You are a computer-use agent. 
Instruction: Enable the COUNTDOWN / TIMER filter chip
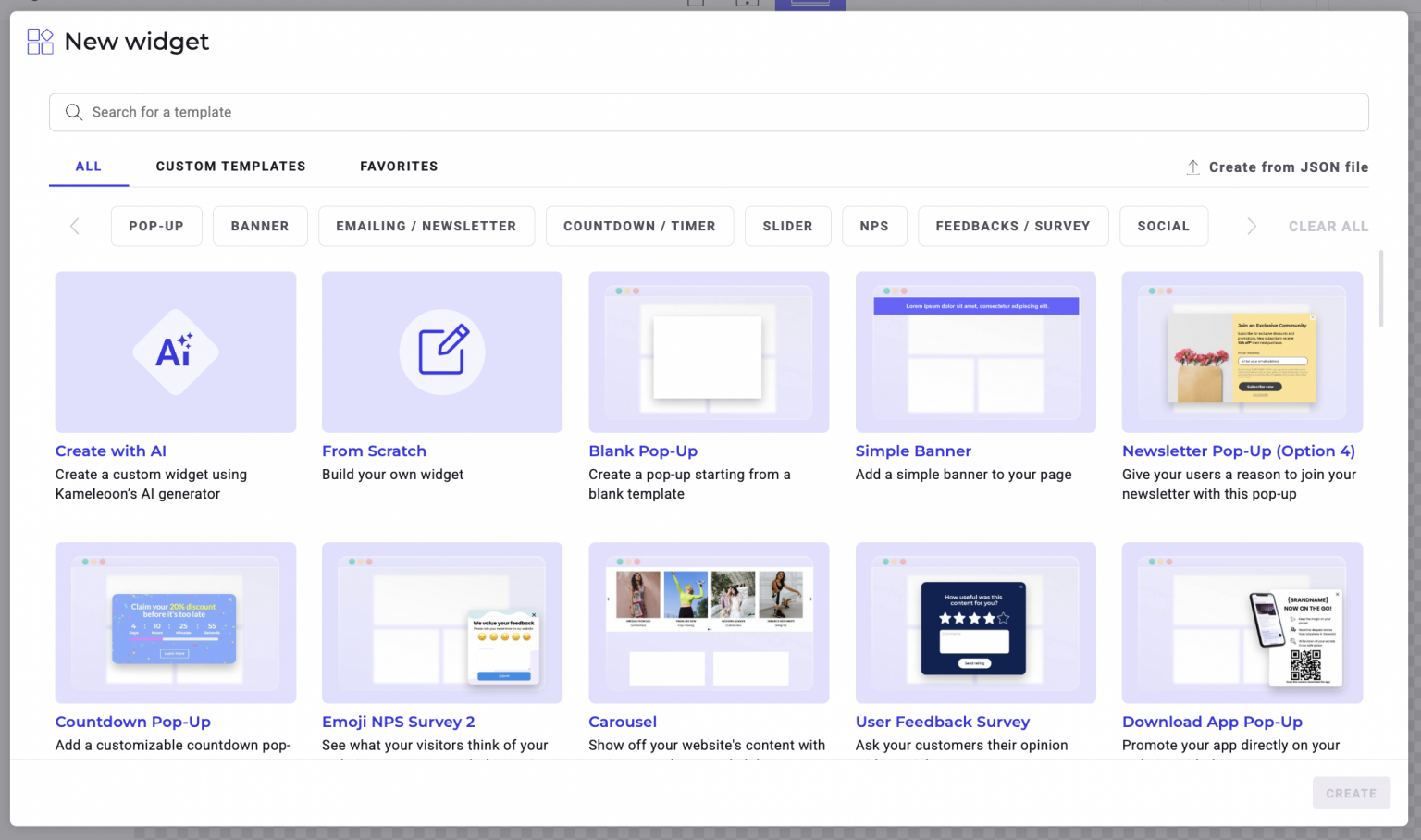click(x=639, y=226)
